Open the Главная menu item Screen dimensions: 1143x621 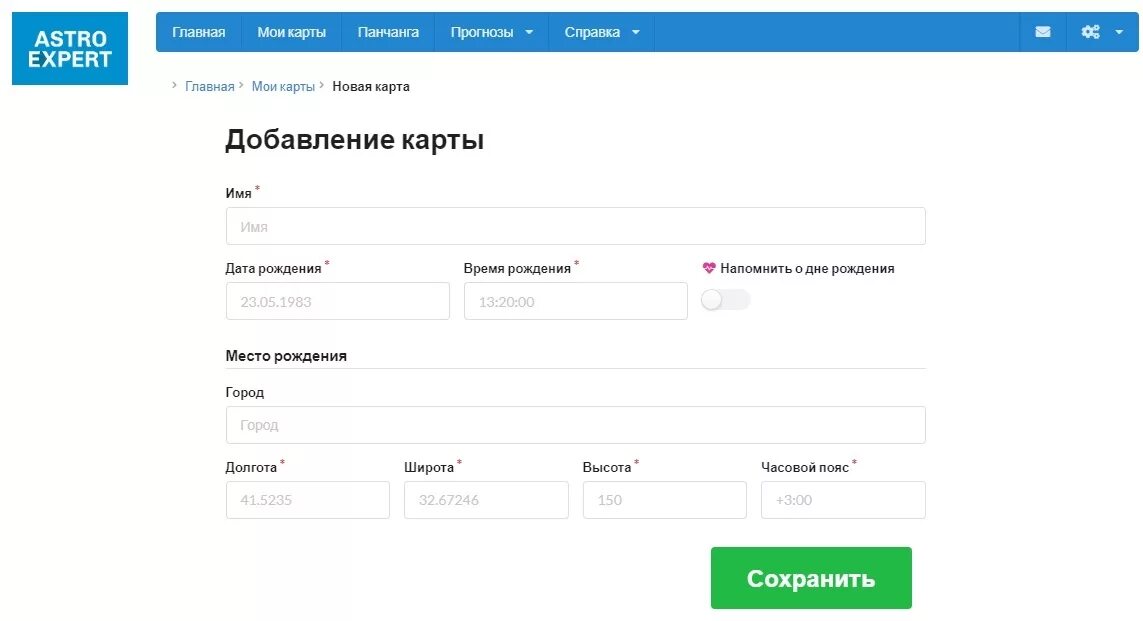198,32
